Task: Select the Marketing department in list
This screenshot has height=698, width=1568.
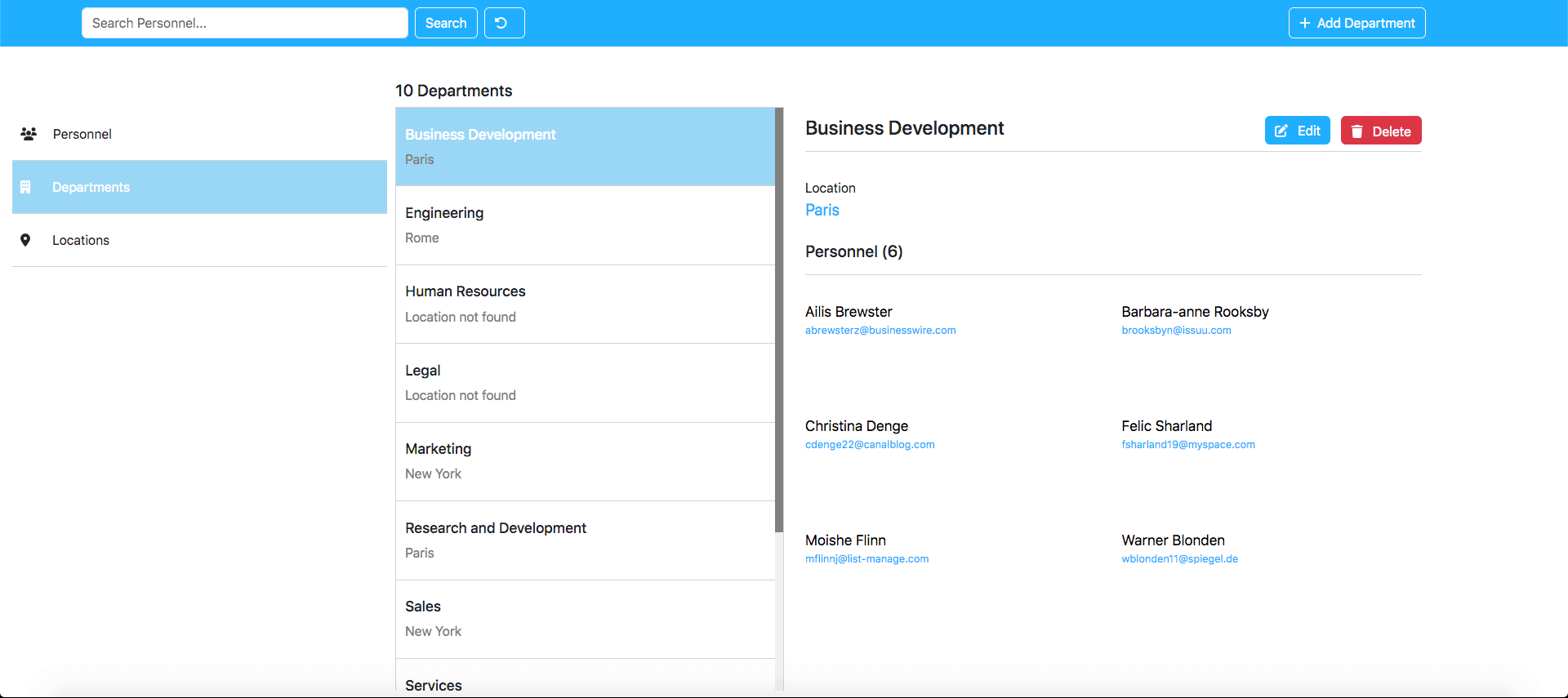Action: pyautogui.click(x=585, y=461)
